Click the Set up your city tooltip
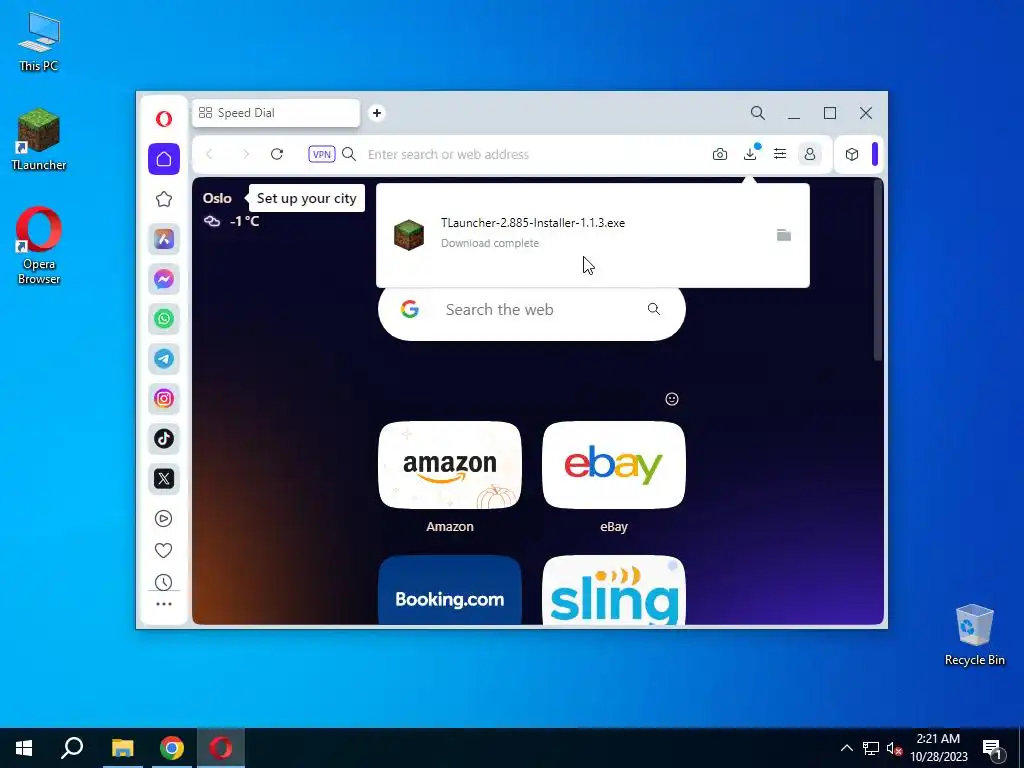The height and width of the screenshot is (768, 1024). coord(306,199)
